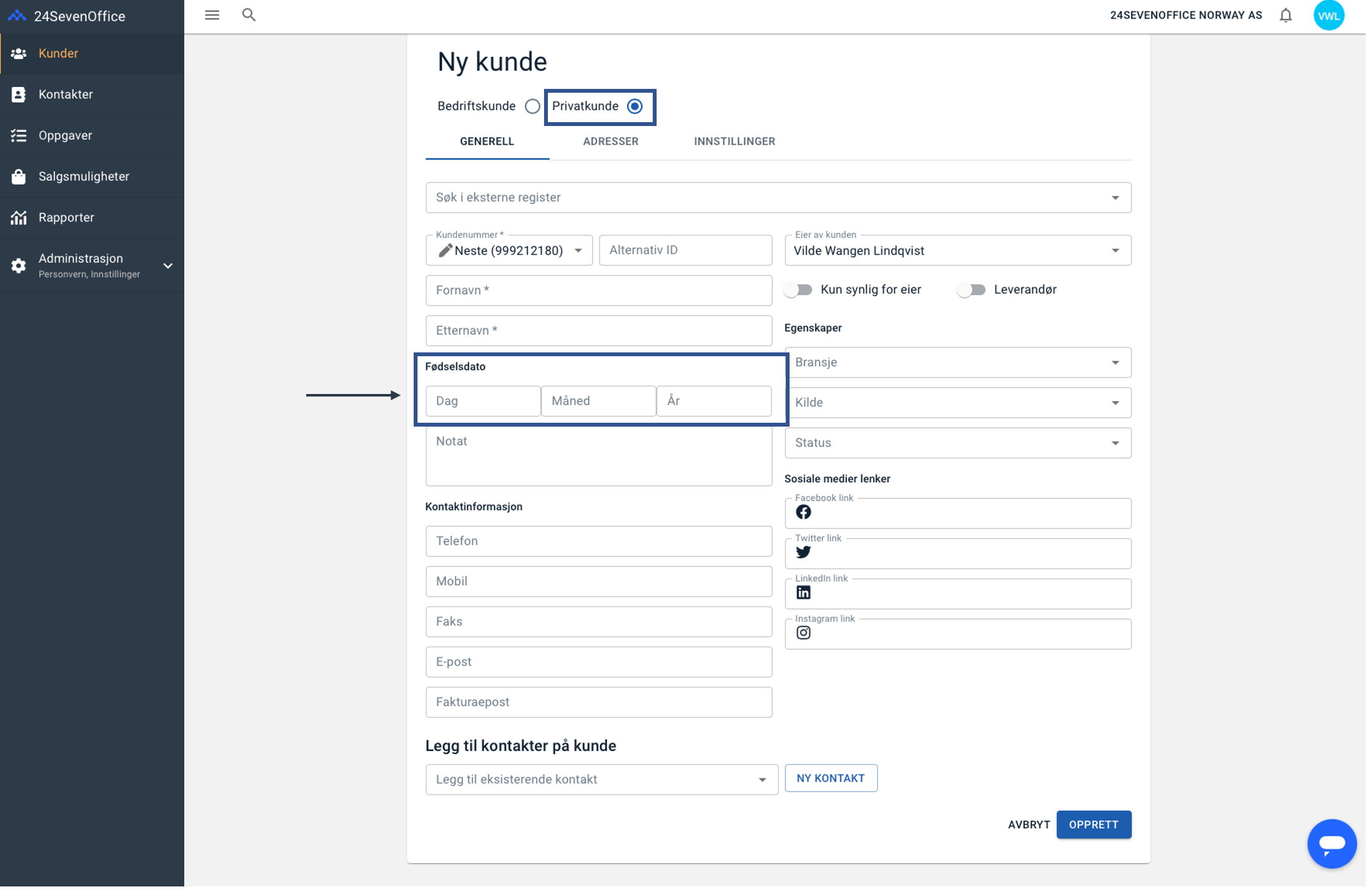
Task: Toggle the Leverandør switch
Action: 971,290
